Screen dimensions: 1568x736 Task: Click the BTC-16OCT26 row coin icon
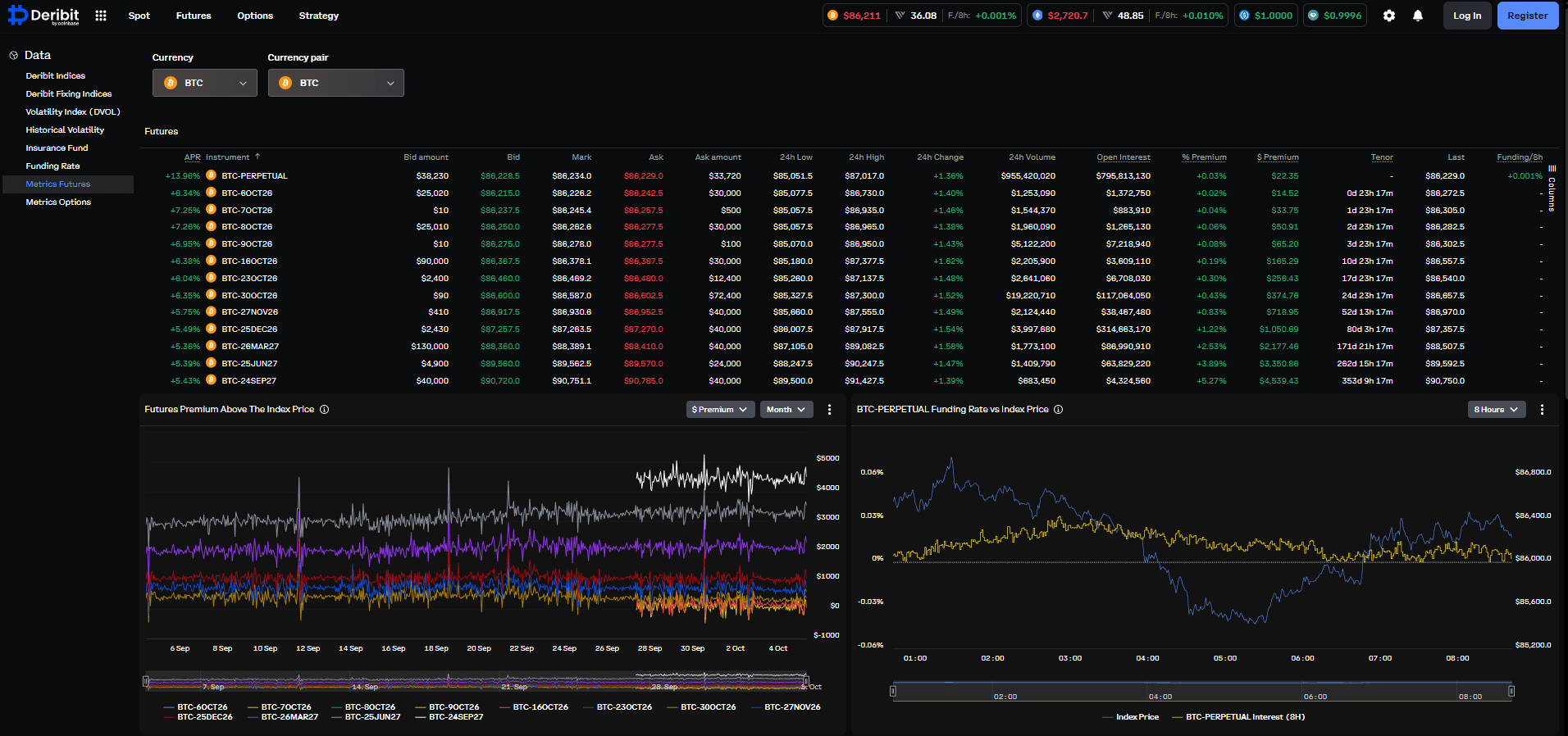pos(211,261)
